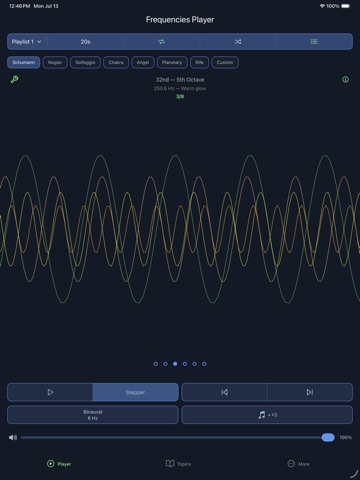Go to the sixth visualization page dot
The height and width of the screenshot is (480, 360).
(204, 364)
